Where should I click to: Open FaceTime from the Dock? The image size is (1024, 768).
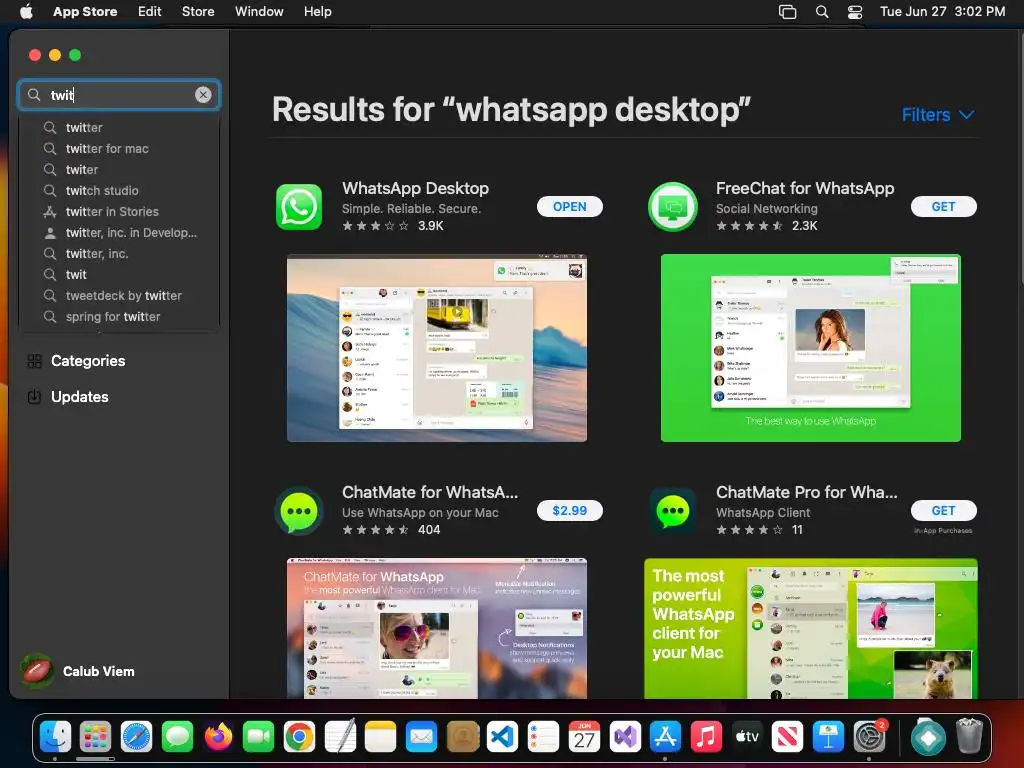(x=259, y=737)
